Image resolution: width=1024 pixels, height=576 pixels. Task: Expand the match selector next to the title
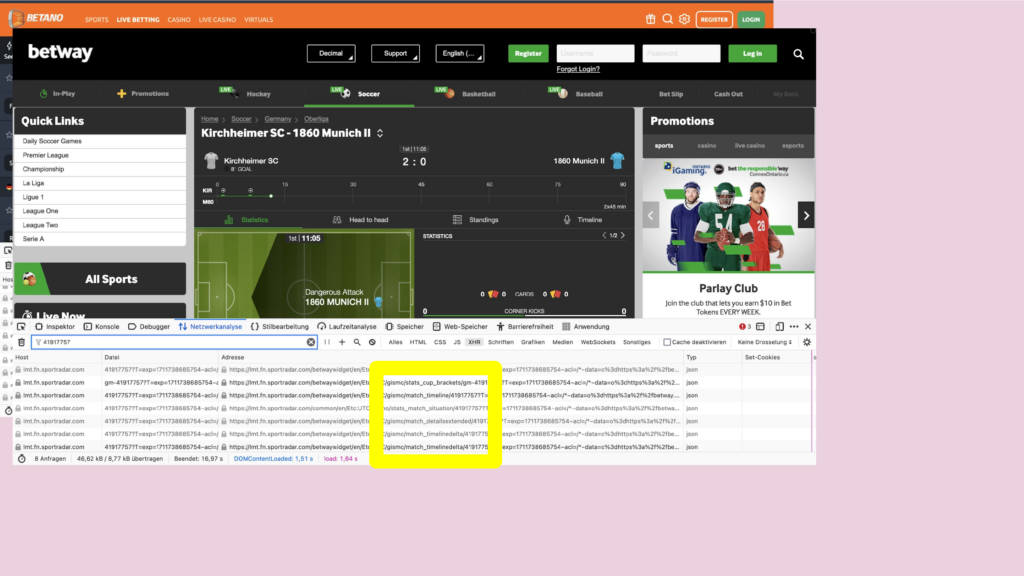coord(380,133)
